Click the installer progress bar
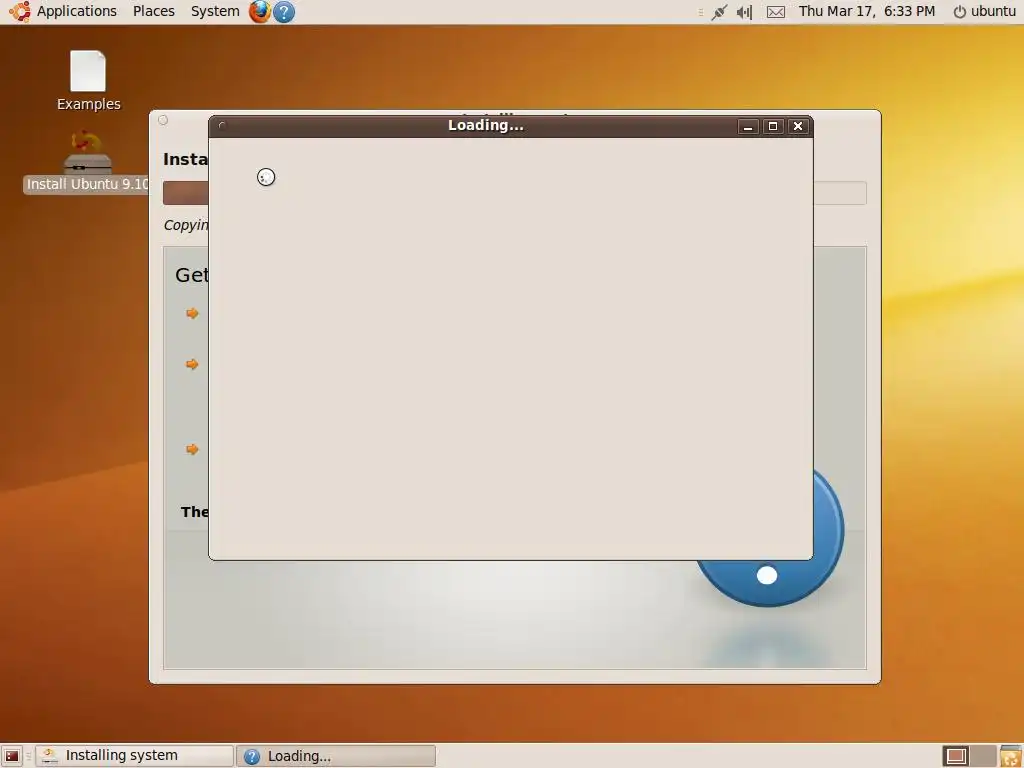The height and width of the screenshot is (768, 1024). [x=515, y=193]
